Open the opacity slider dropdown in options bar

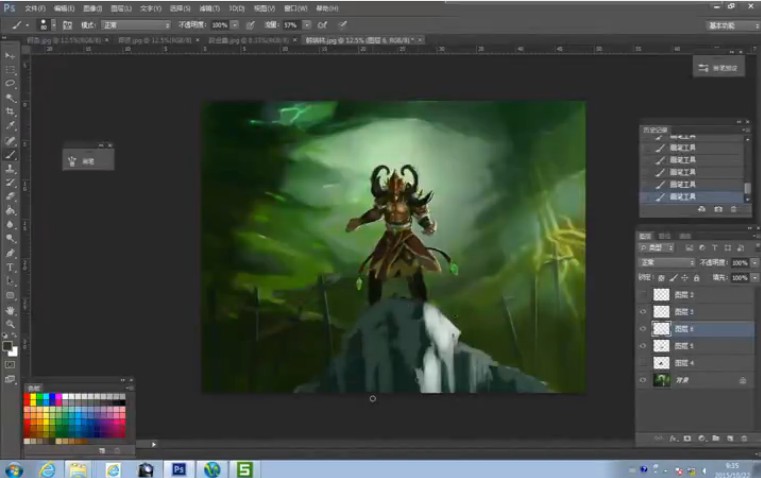235,25
